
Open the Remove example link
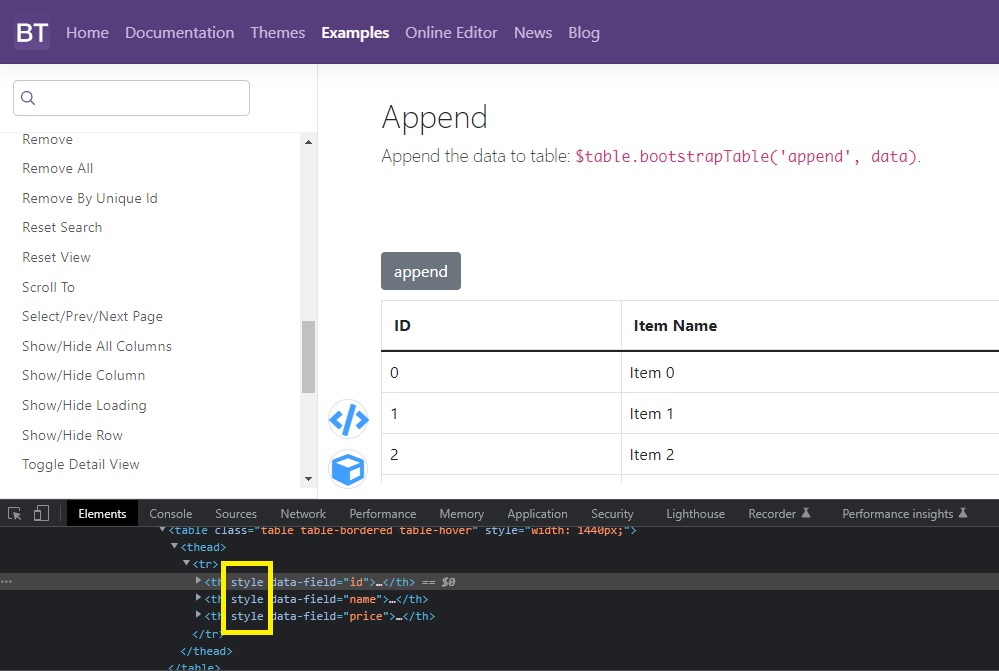[x=47, y=140]
